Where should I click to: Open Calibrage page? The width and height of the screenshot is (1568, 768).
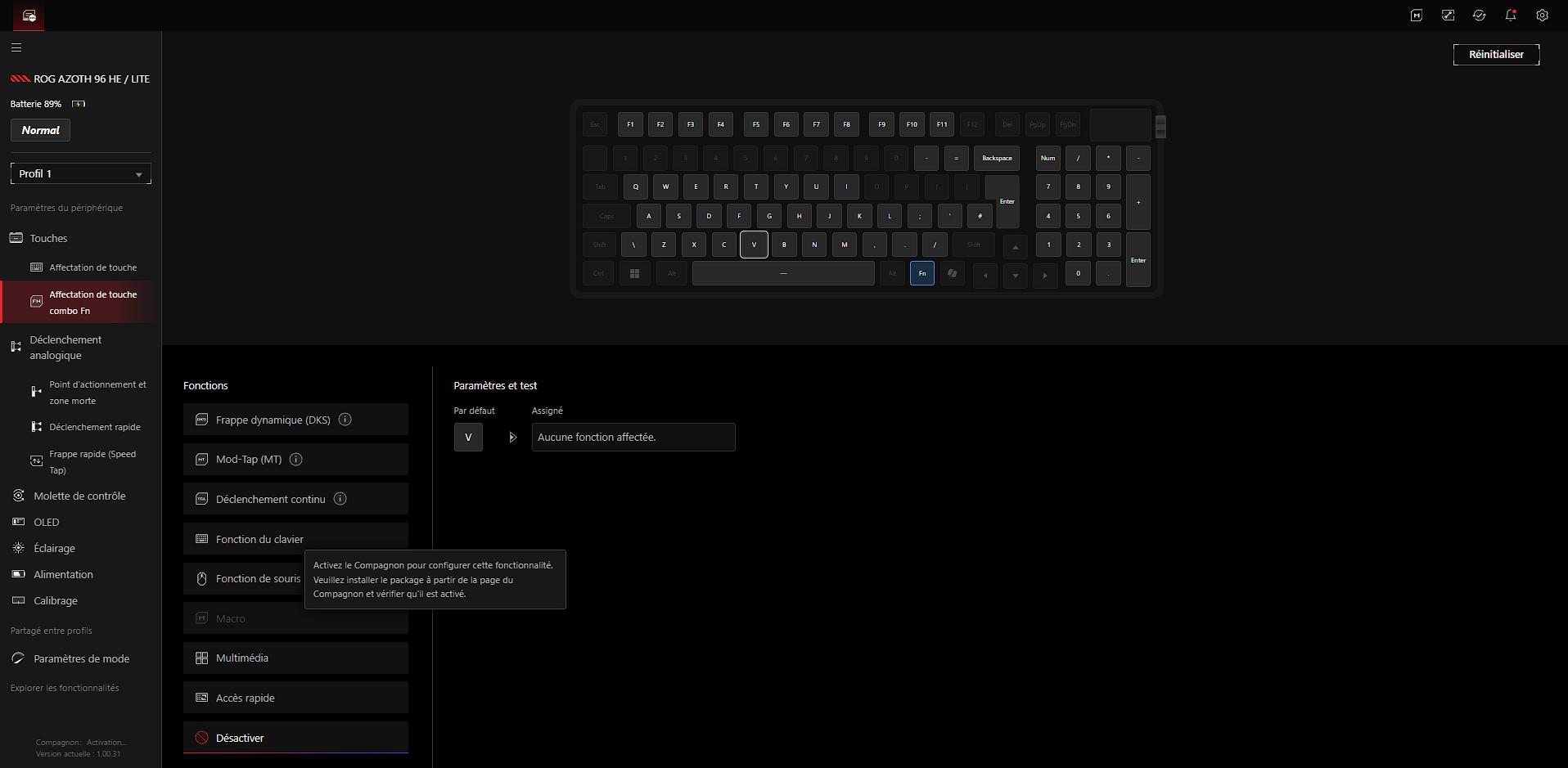click(x=55, y=600)
